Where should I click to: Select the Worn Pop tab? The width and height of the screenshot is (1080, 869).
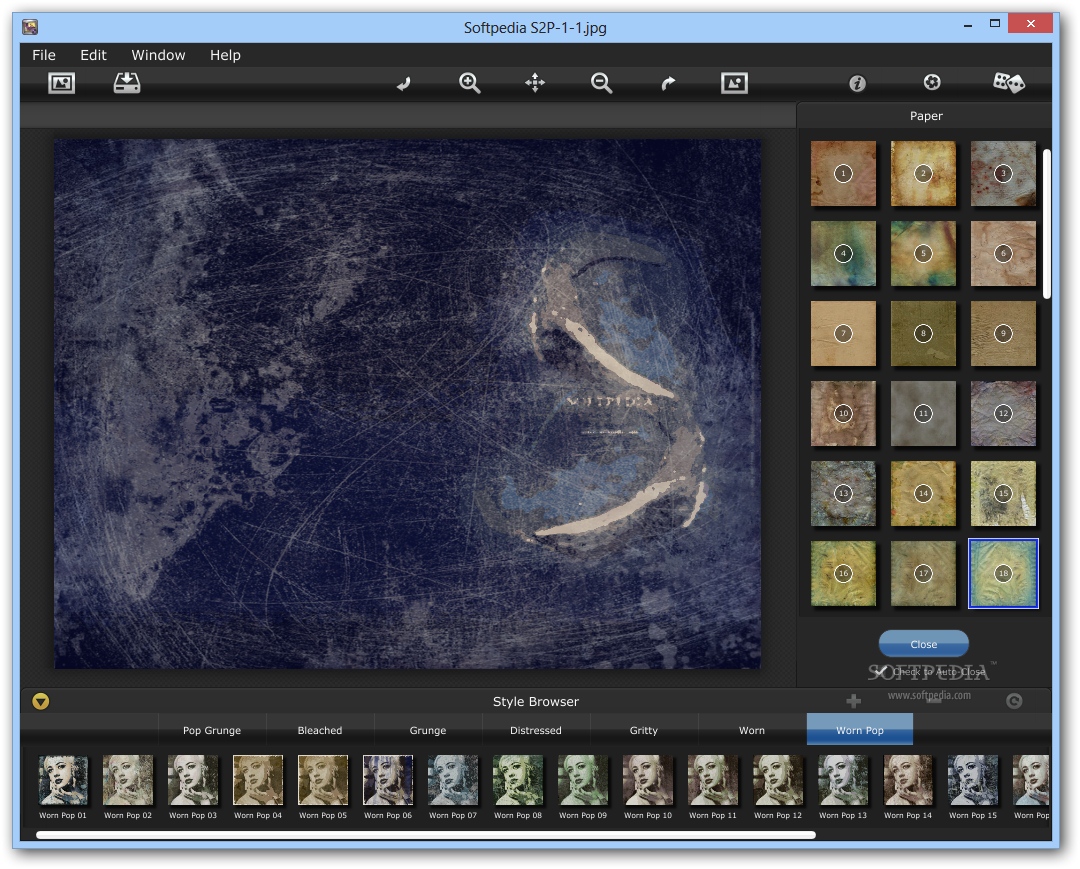[860, 730]
